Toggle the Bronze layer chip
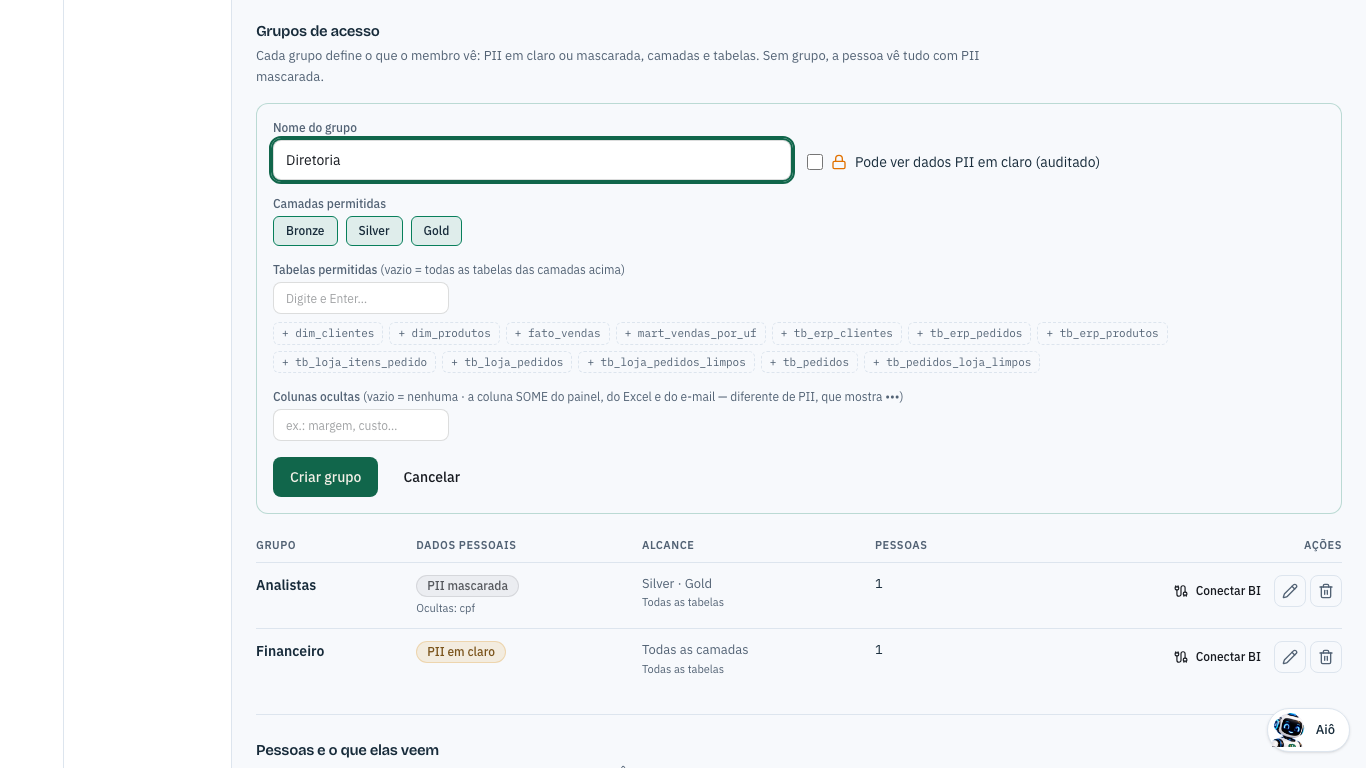This screenshot has width=1366, height=768. (305, 231)
